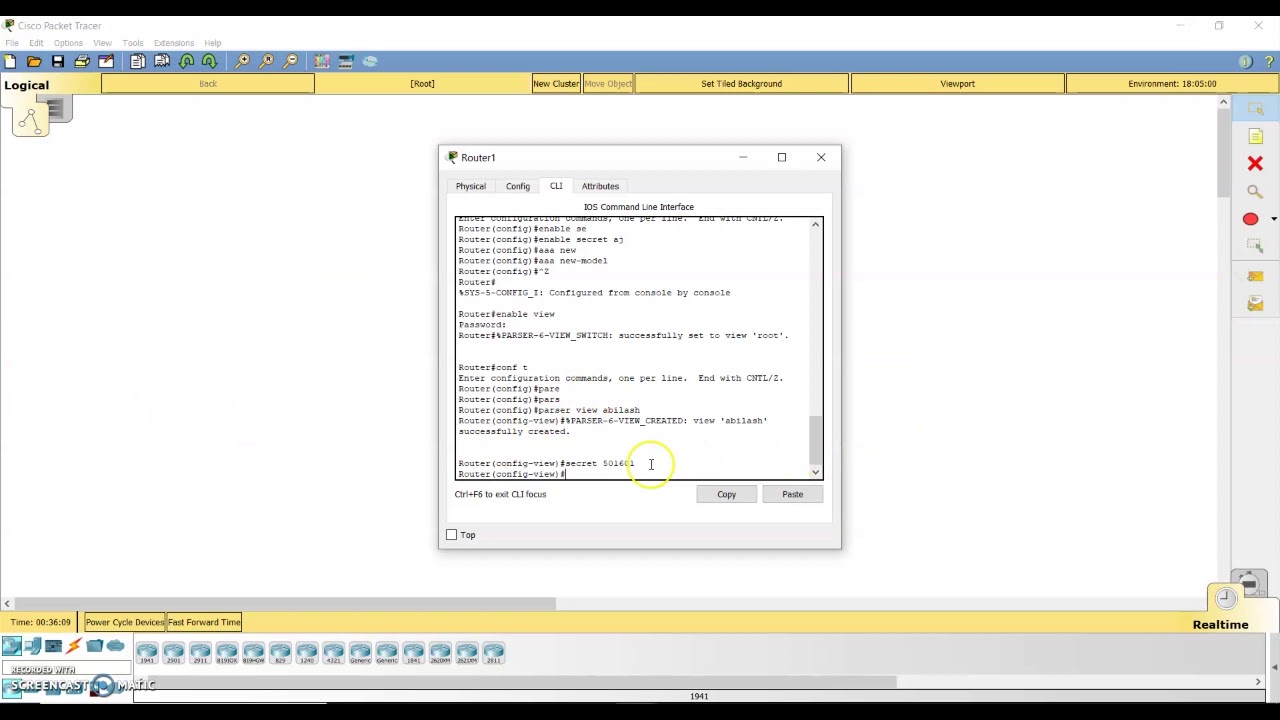Pick the Select tool in right toolbar

(x=1255, y=108)
